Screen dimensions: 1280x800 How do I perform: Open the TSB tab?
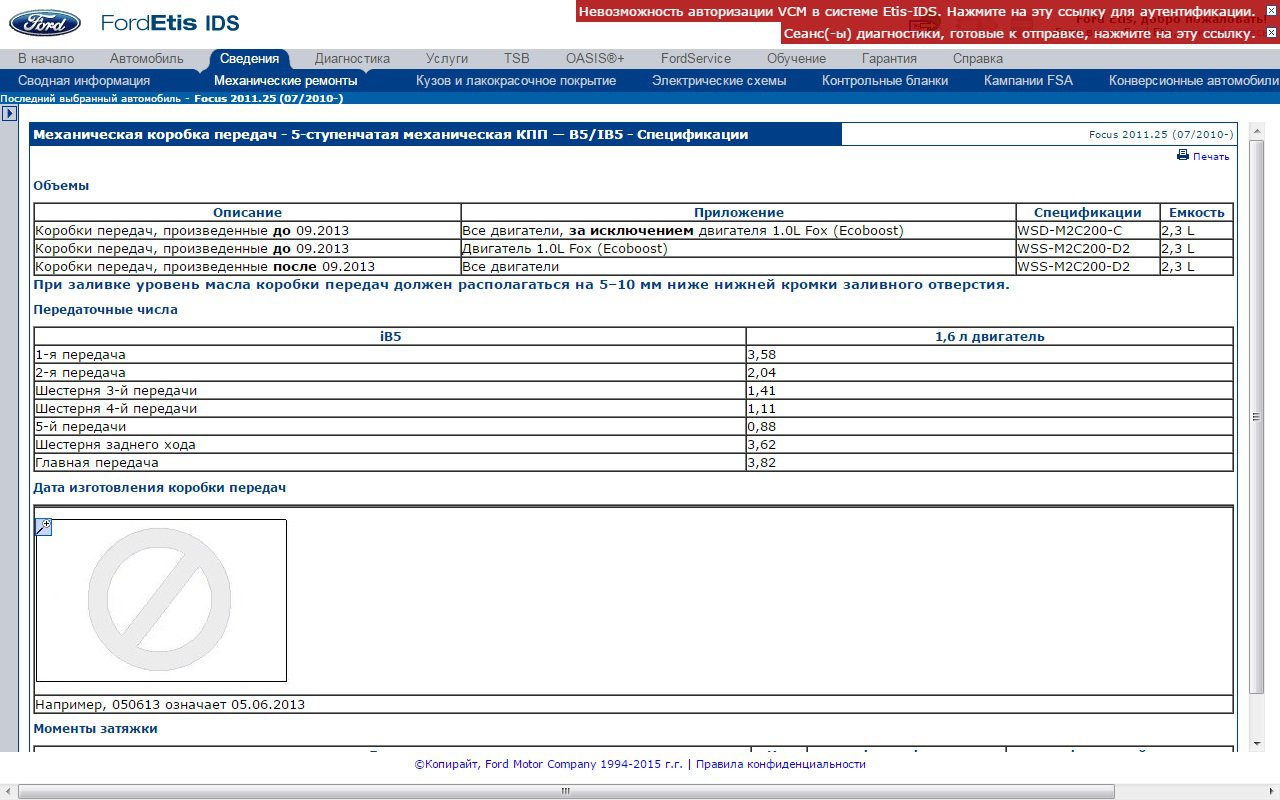(x=517, y=59)
